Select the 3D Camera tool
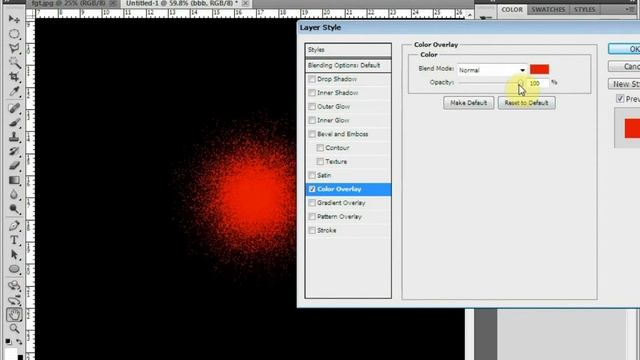 (x=14, y=300)
